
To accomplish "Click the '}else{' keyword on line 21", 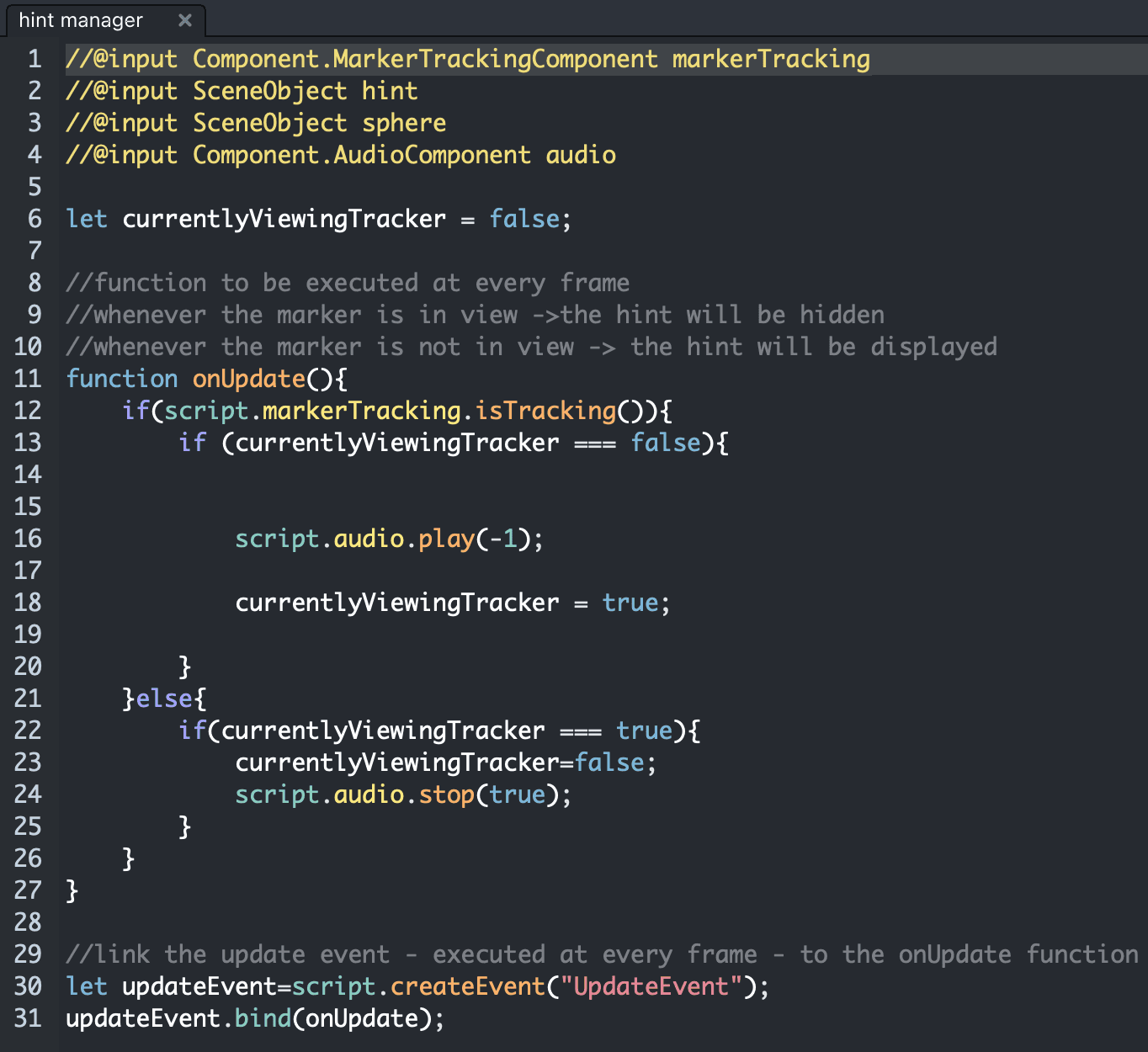I will pyautogui.click(x=164, y=699).
